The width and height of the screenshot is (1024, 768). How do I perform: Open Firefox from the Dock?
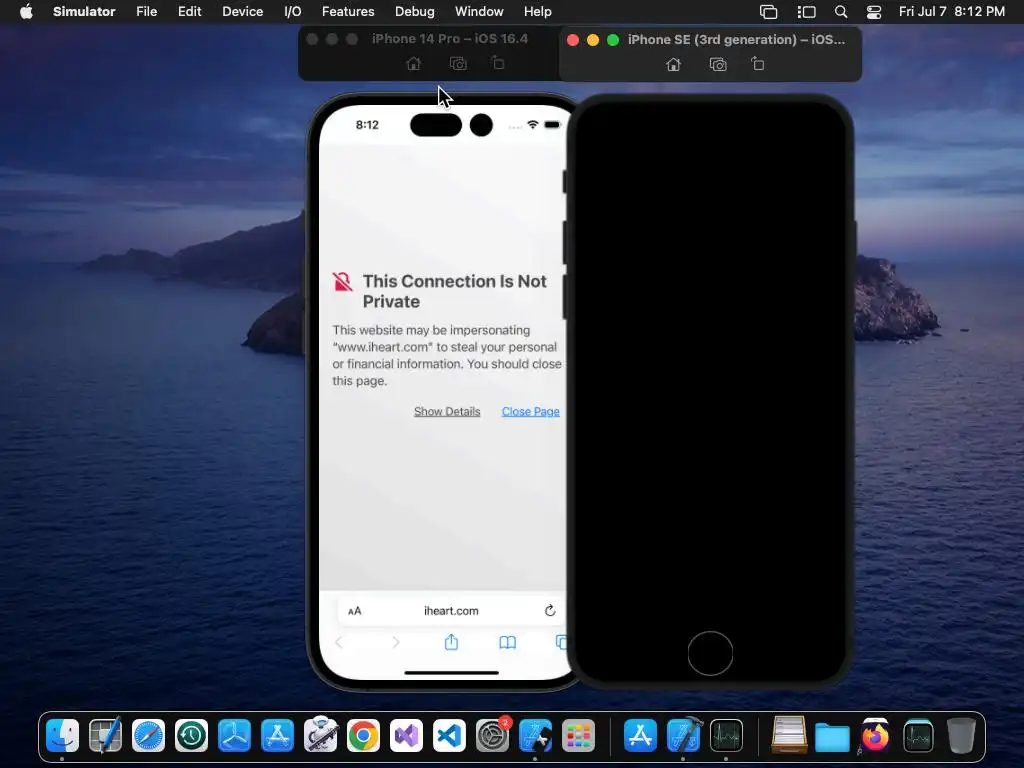[x=875, y=736]
